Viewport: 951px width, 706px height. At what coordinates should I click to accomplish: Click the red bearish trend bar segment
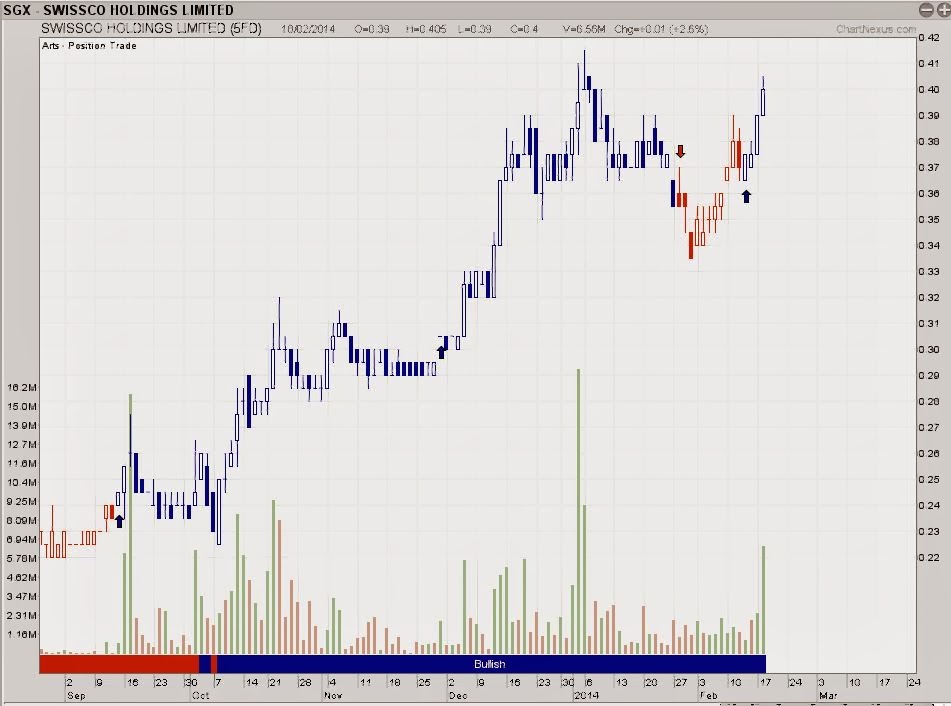coord(119,664)
